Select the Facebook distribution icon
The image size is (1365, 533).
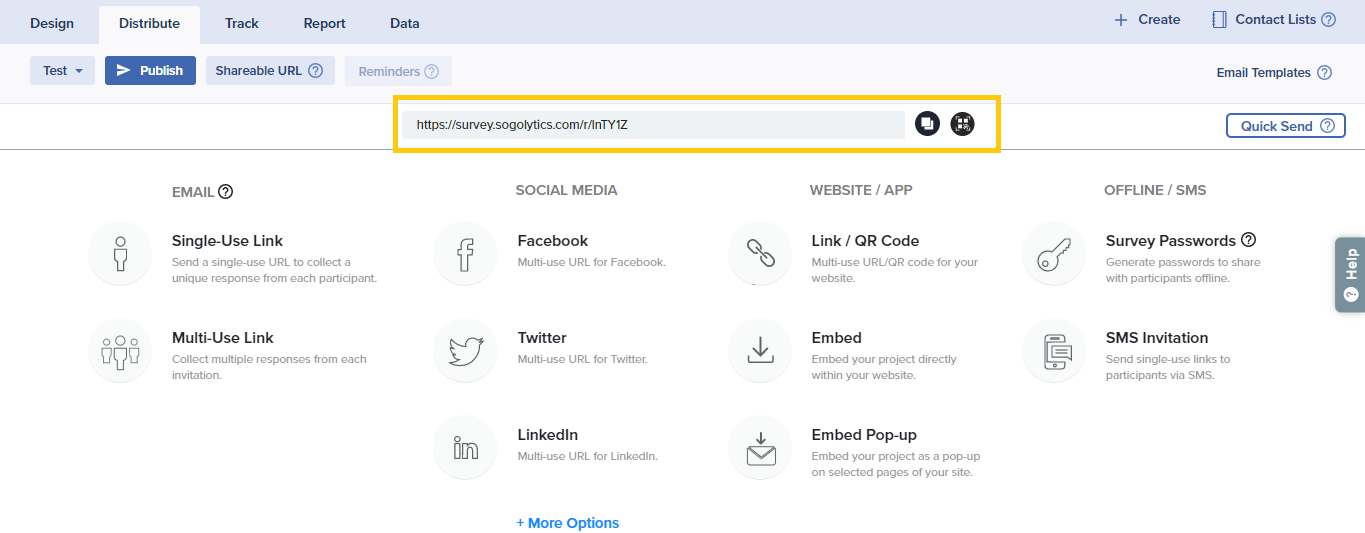[x=465, y=254]
